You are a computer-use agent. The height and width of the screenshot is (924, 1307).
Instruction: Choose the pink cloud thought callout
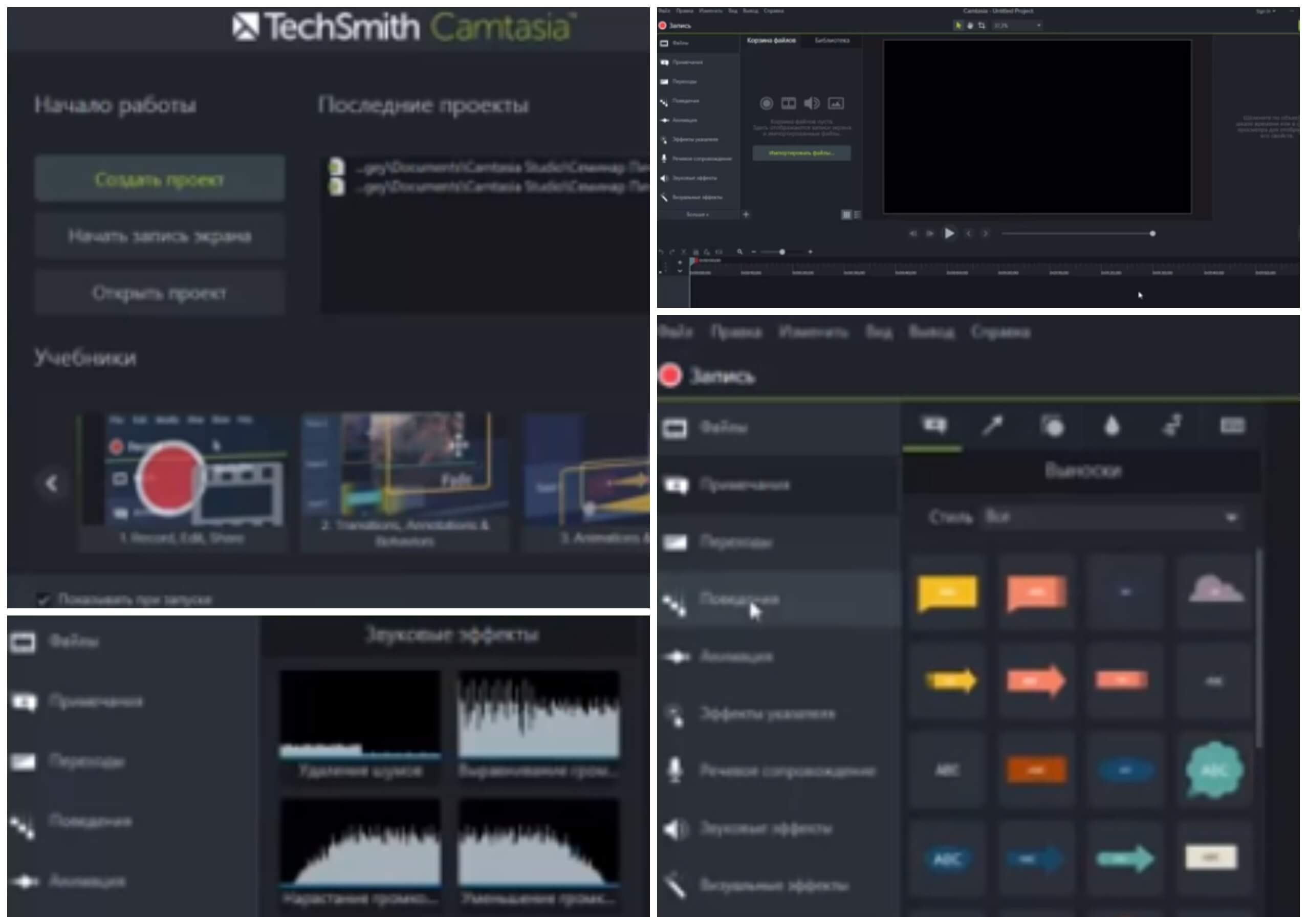tap(1215, 589)
